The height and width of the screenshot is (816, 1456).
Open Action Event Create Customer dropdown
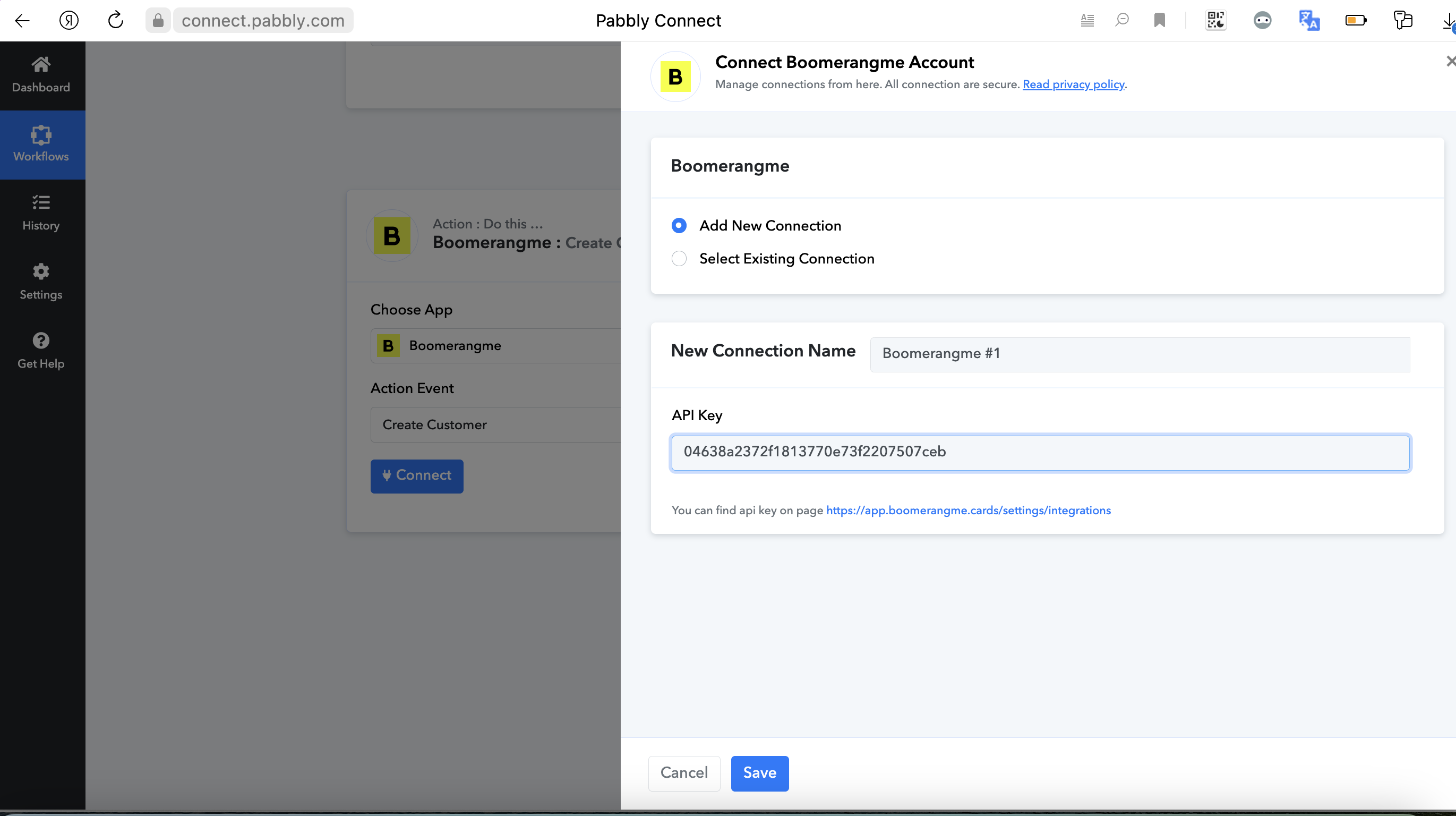click(x=495, y=424)
